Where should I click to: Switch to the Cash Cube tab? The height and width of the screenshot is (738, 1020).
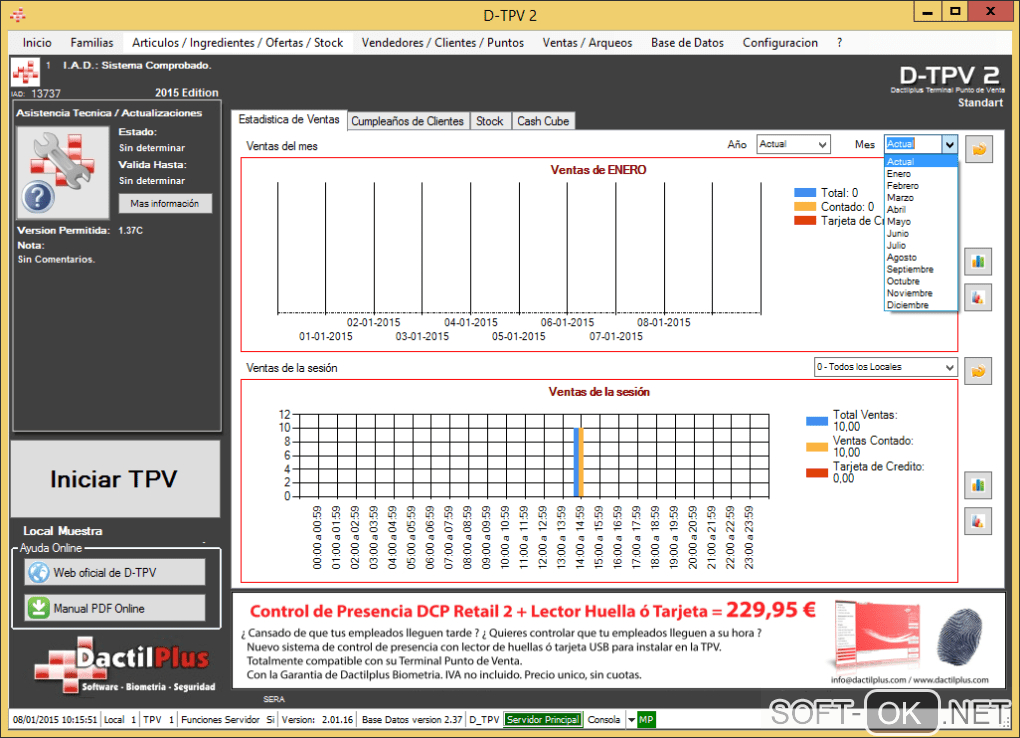pyautogui.click(x=543, y=121)
